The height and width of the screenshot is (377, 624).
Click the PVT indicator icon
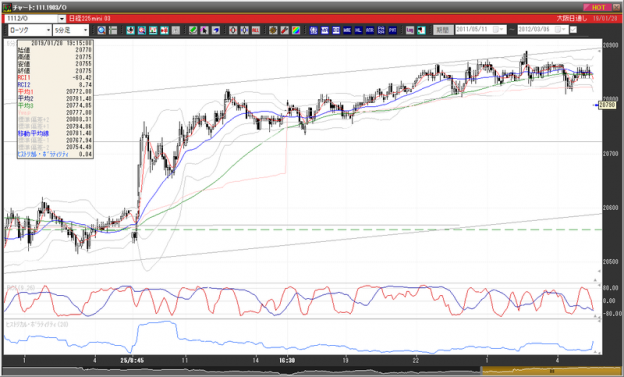tap(392, 30)
